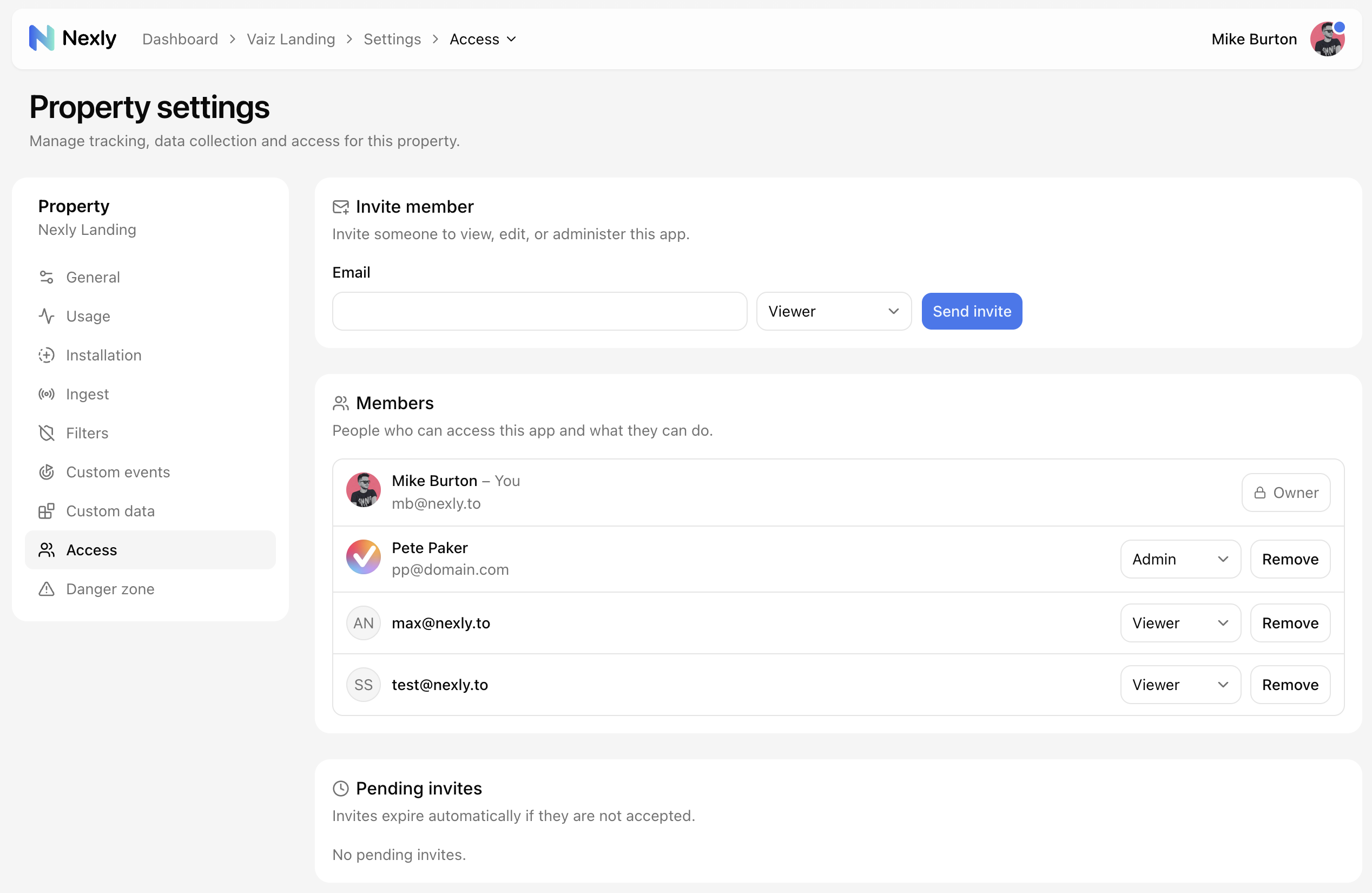This screenshot has width=1372, height=893.
Task: Go to Dashboard breadcrumb
Action: click(x=180, y=39)
